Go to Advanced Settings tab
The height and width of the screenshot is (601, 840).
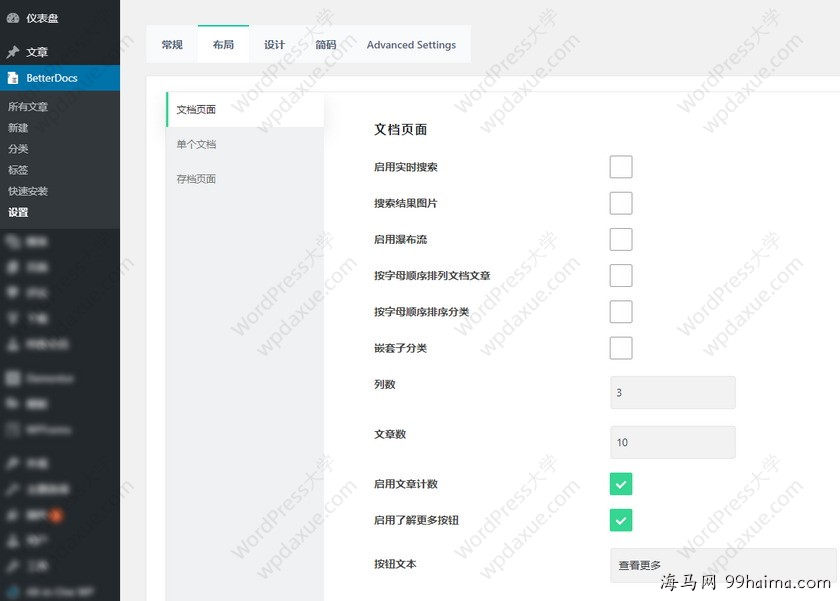click(x=411, y=44)
